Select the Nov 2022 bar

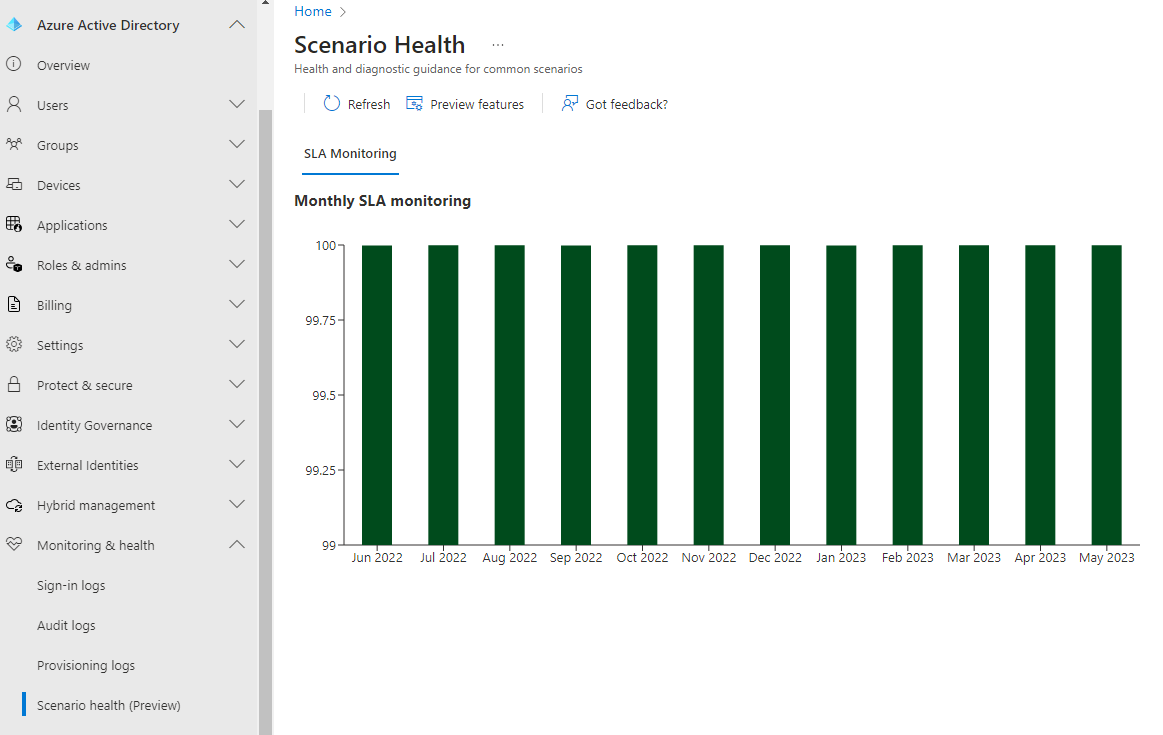(x=708, y=395)
